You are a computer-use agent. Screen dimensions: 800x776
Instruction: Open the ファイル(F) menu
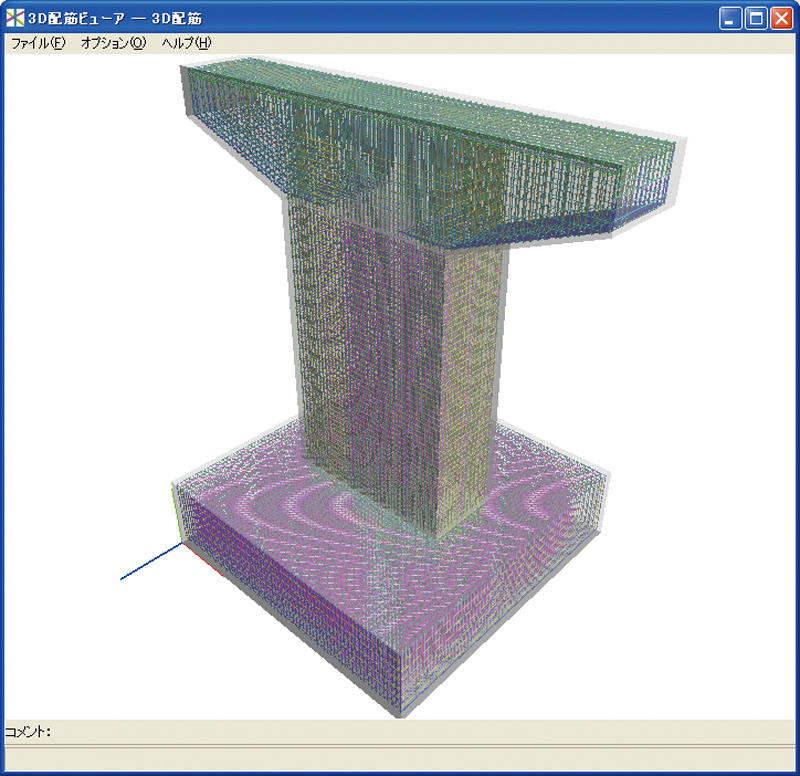coord(38,43)
